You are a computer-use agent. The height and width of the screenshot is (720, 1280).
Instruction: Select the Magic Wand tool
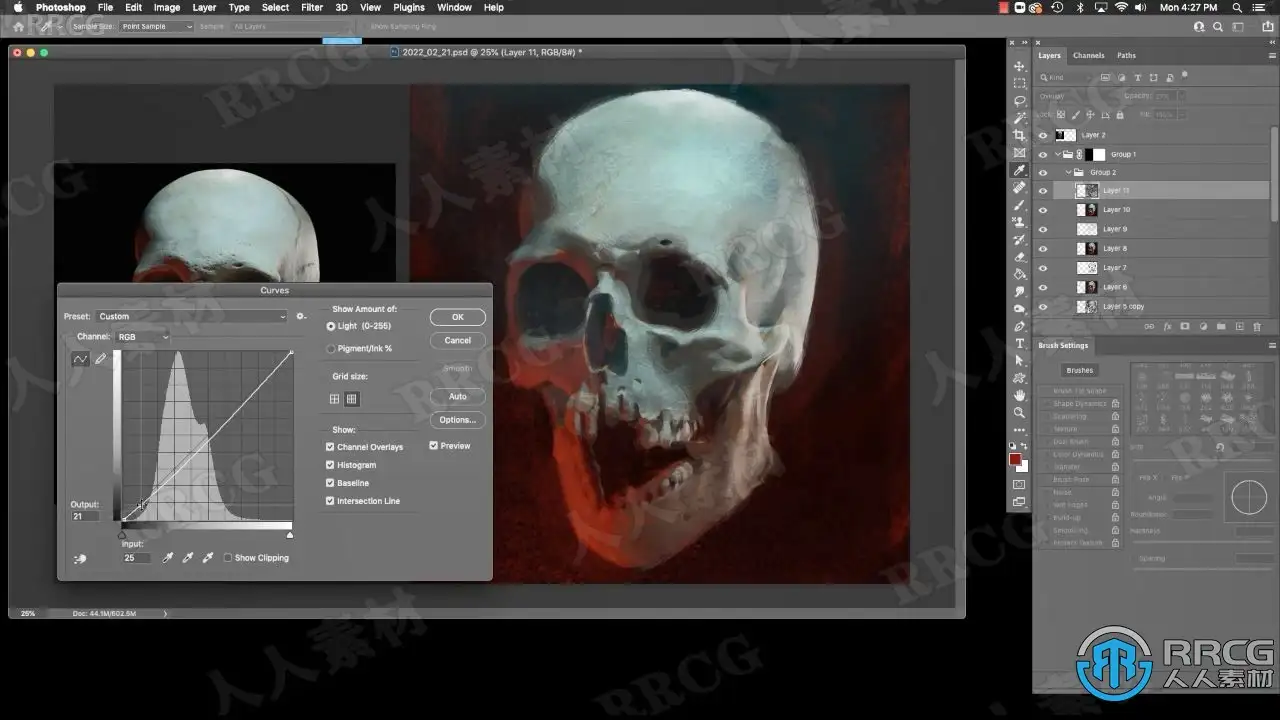1019,118
